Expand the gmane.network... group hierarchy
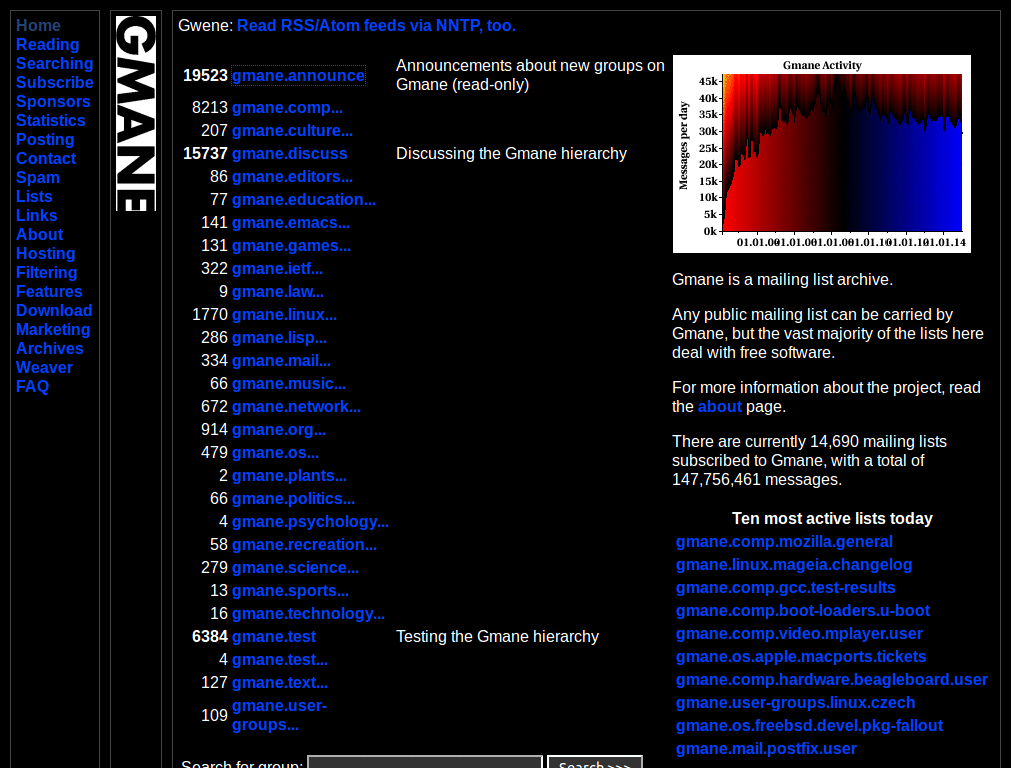1024x768 pixels. click(296, 407)
